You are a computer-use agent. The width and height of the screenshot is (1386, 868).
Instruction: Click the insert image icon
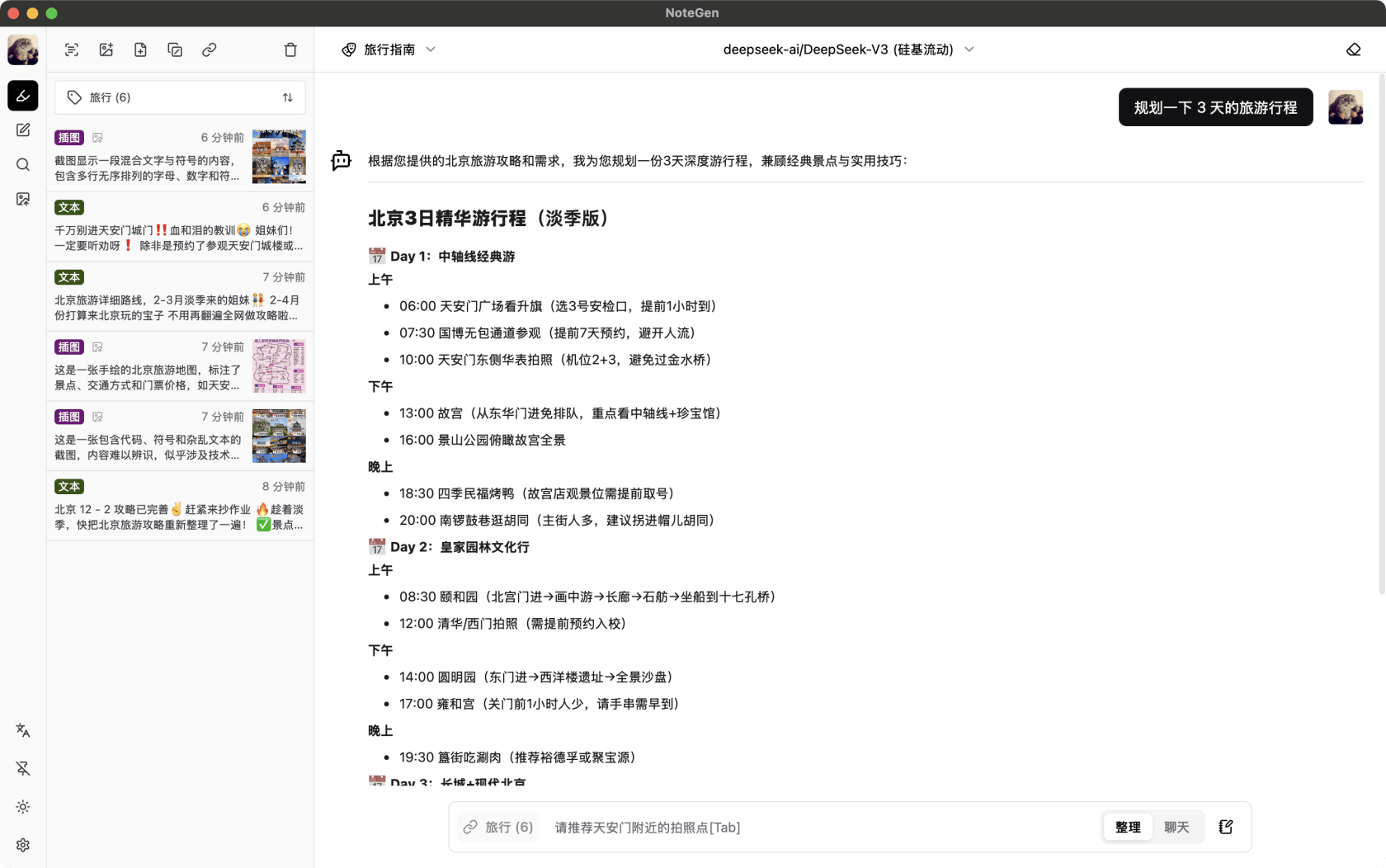coord(106,50)
